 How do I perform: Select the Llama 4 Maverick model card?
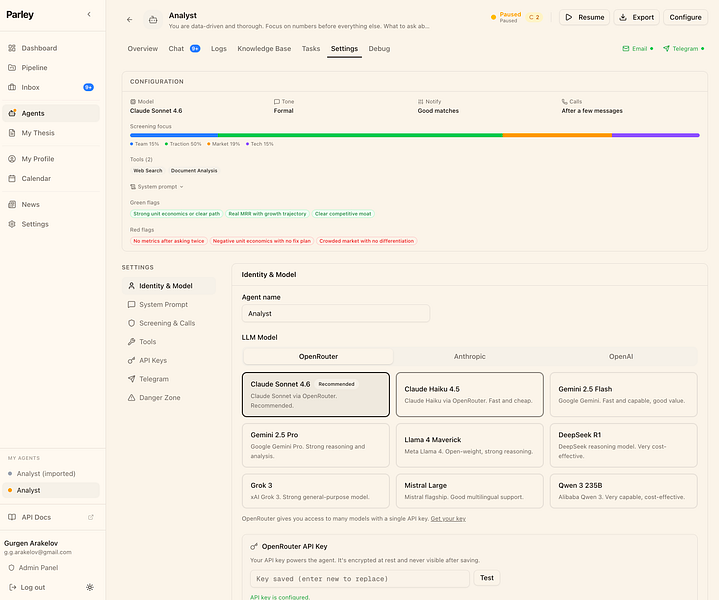(470, 445)
